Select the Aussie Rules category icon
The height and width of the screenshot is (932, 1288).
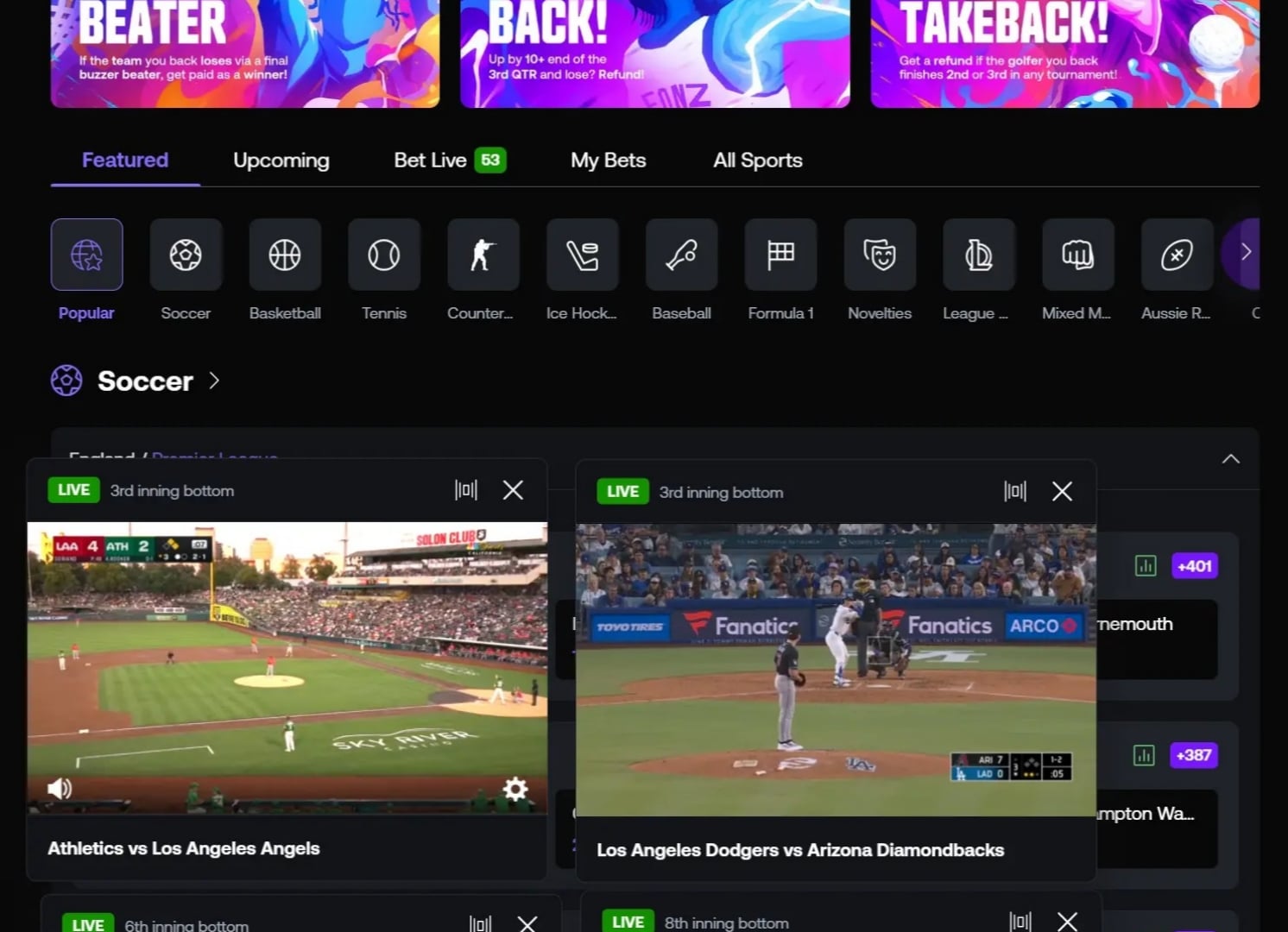tap(1178, 255)
